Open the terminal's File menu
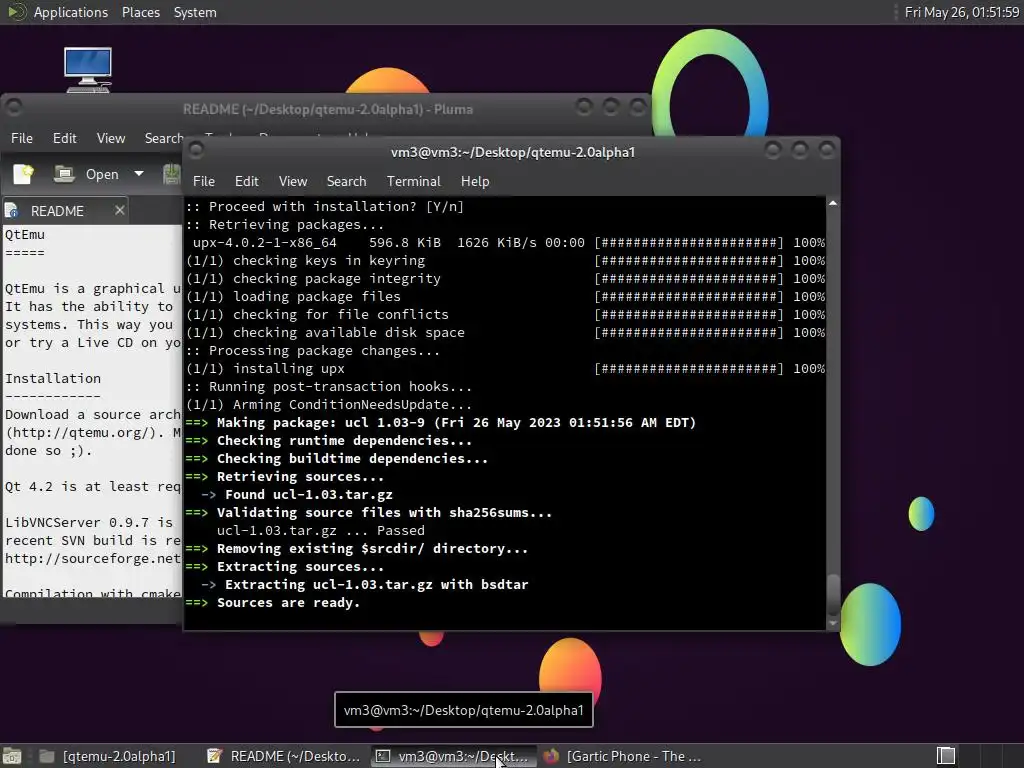This screenshot has height=768, width=1024. (204, 182)
